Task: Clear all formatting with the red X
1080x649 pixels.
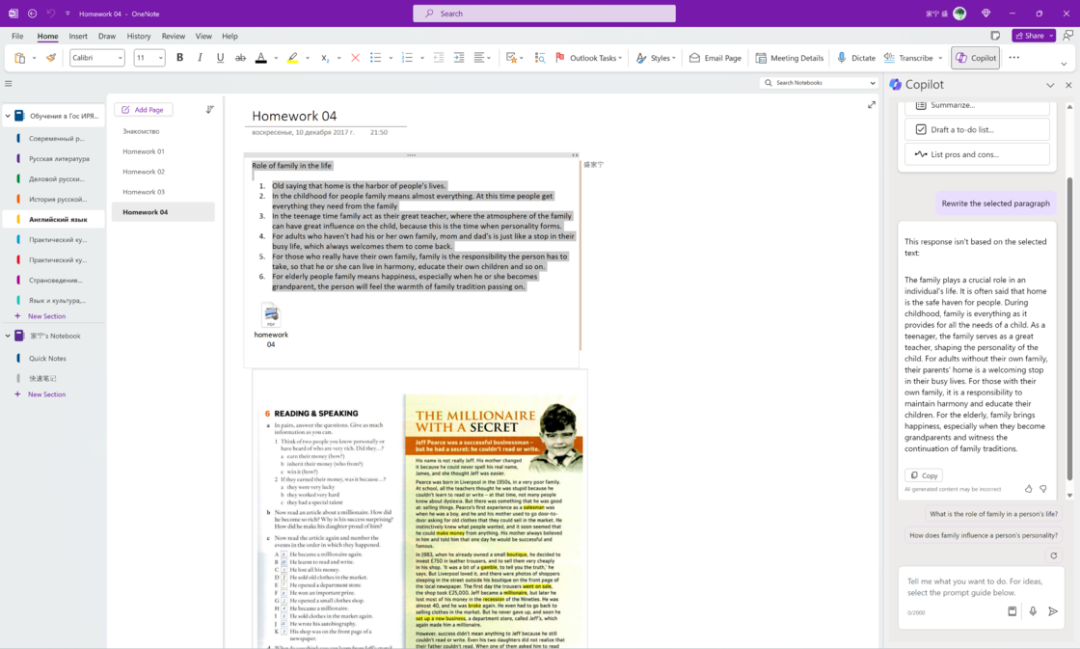Action: (x=355, y=58)
